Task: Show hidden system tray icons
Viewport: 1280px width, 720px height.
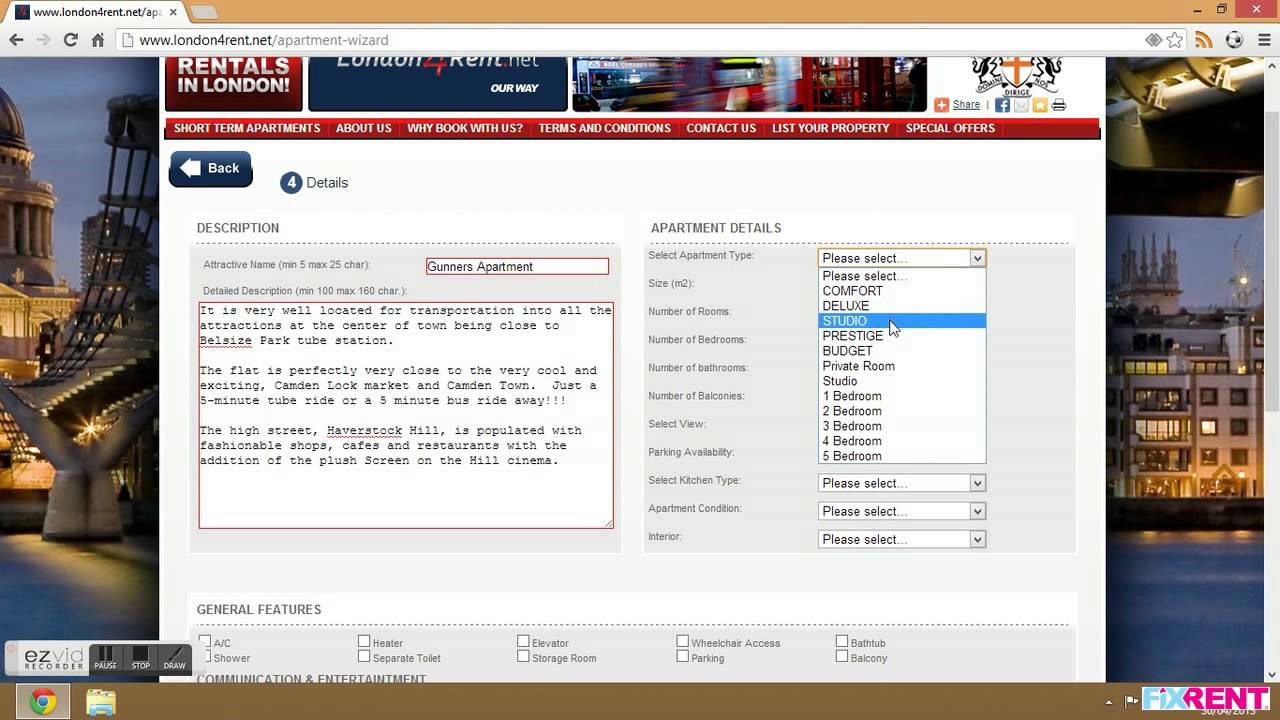Action: point(1108,702)
